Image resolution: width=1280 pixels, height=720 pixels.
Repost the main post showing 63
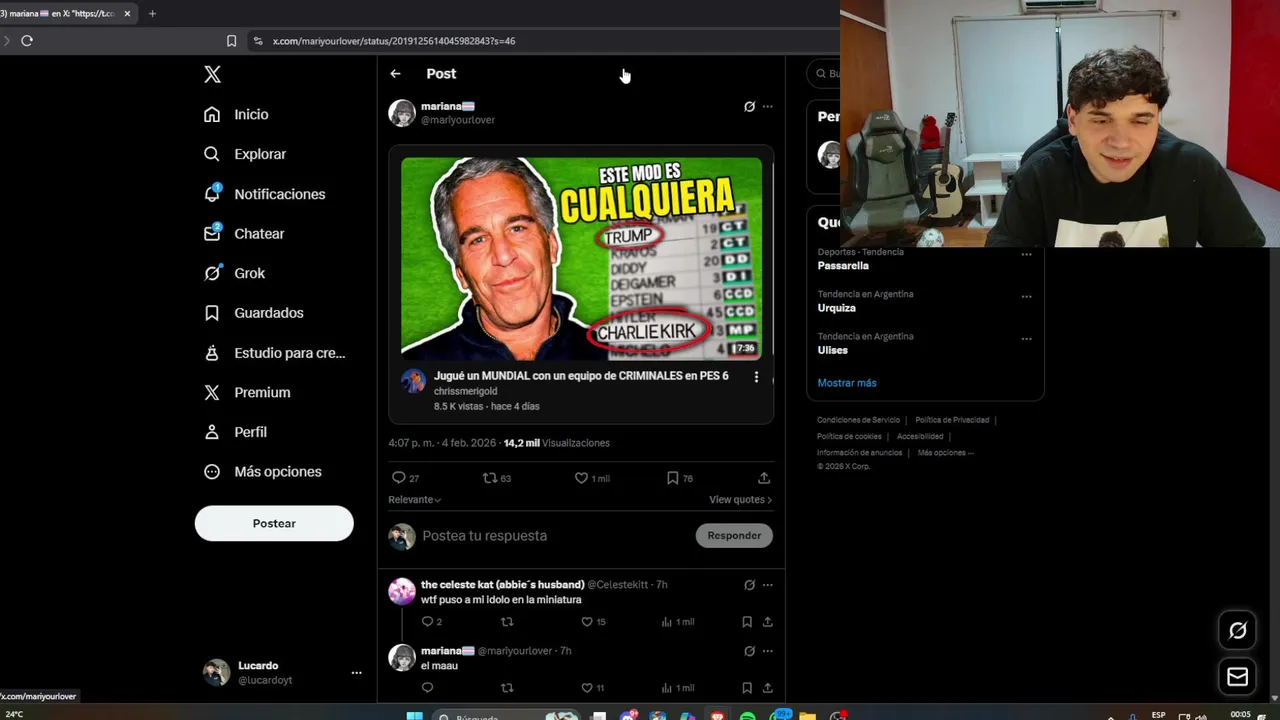click(497, 478)
